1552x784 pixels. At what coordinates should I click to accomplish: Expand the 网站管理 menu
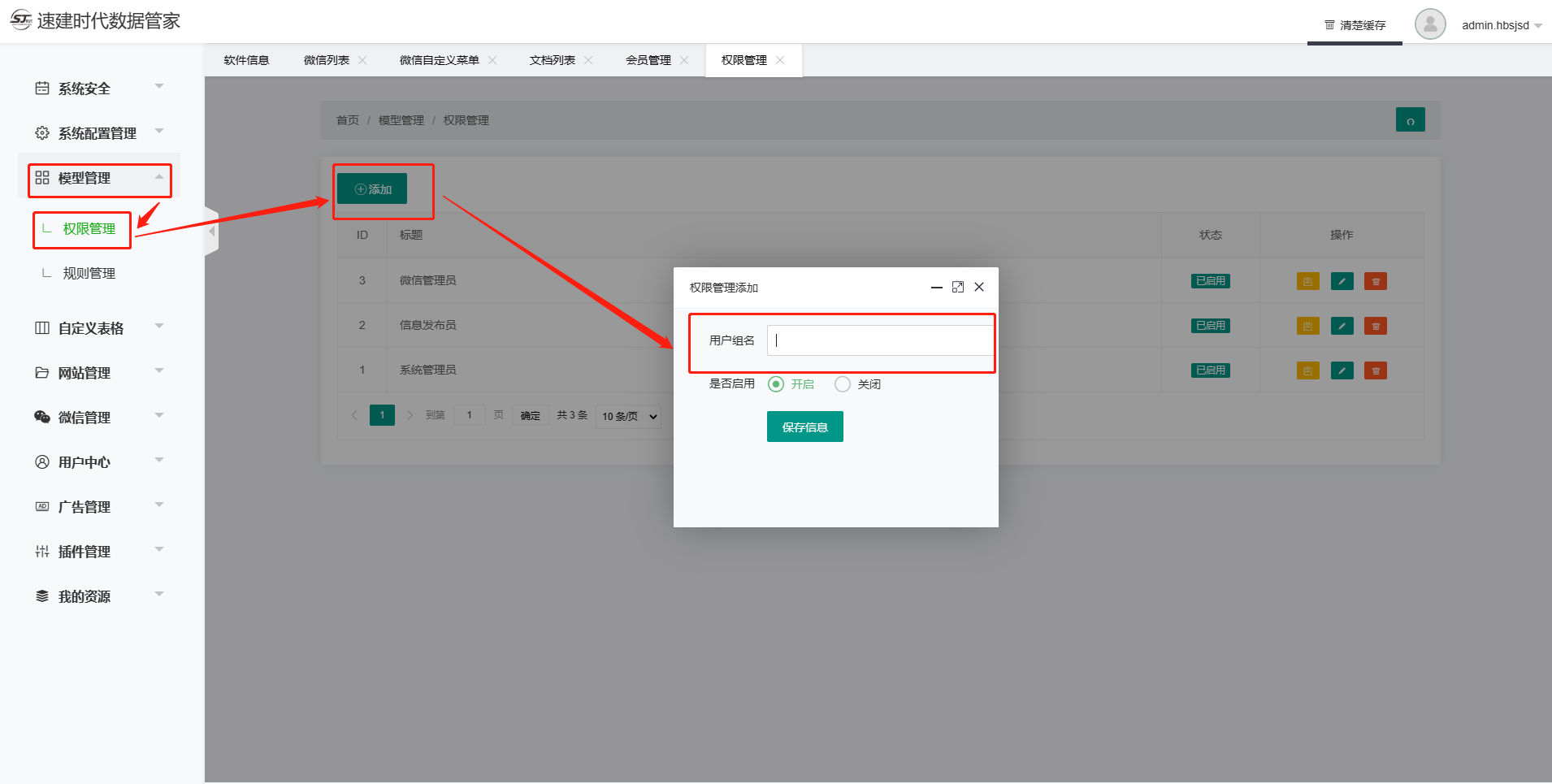coord(159,370)
